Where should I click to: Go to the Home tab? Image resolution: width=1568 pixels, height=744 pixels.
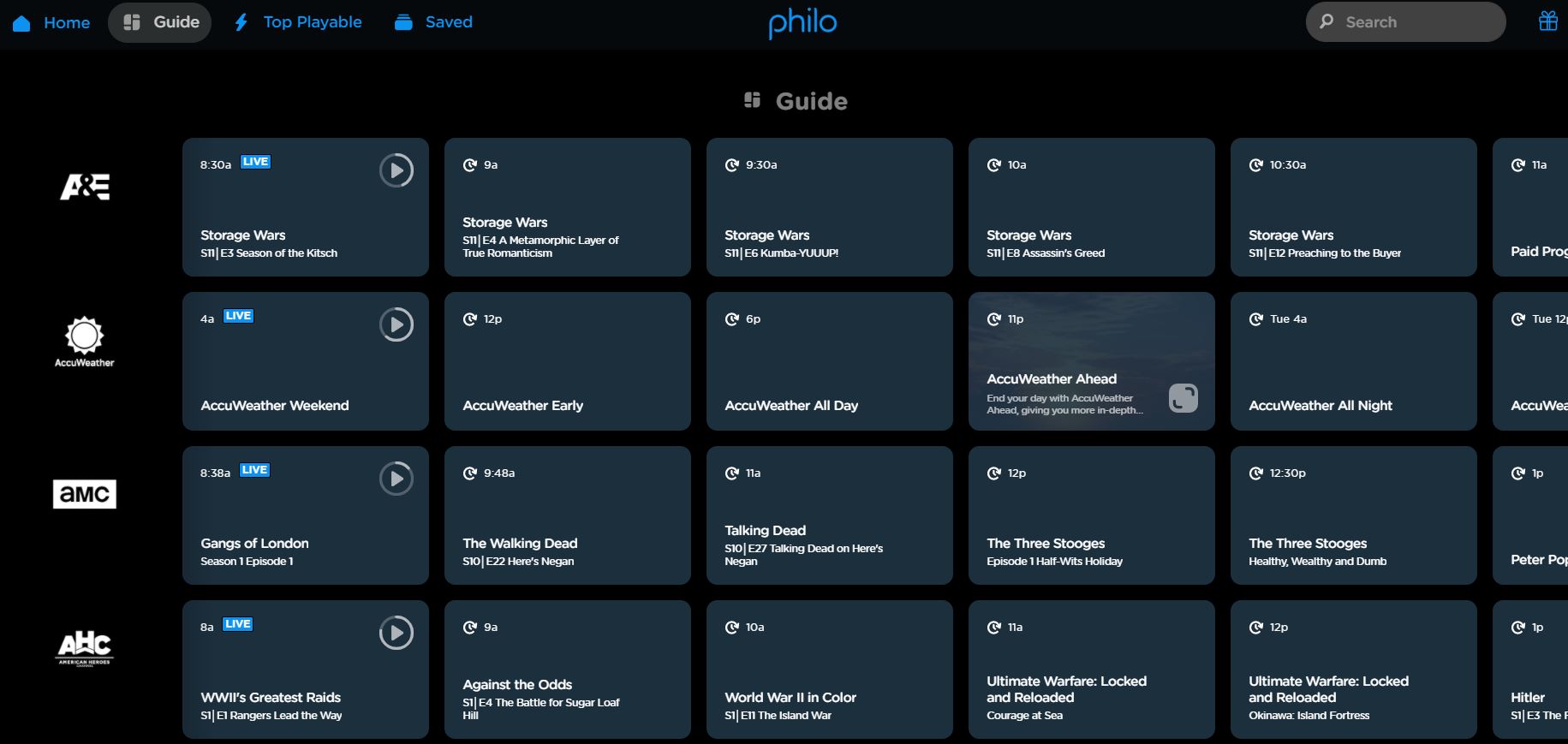pyautogui.click(x=51, y=22)
